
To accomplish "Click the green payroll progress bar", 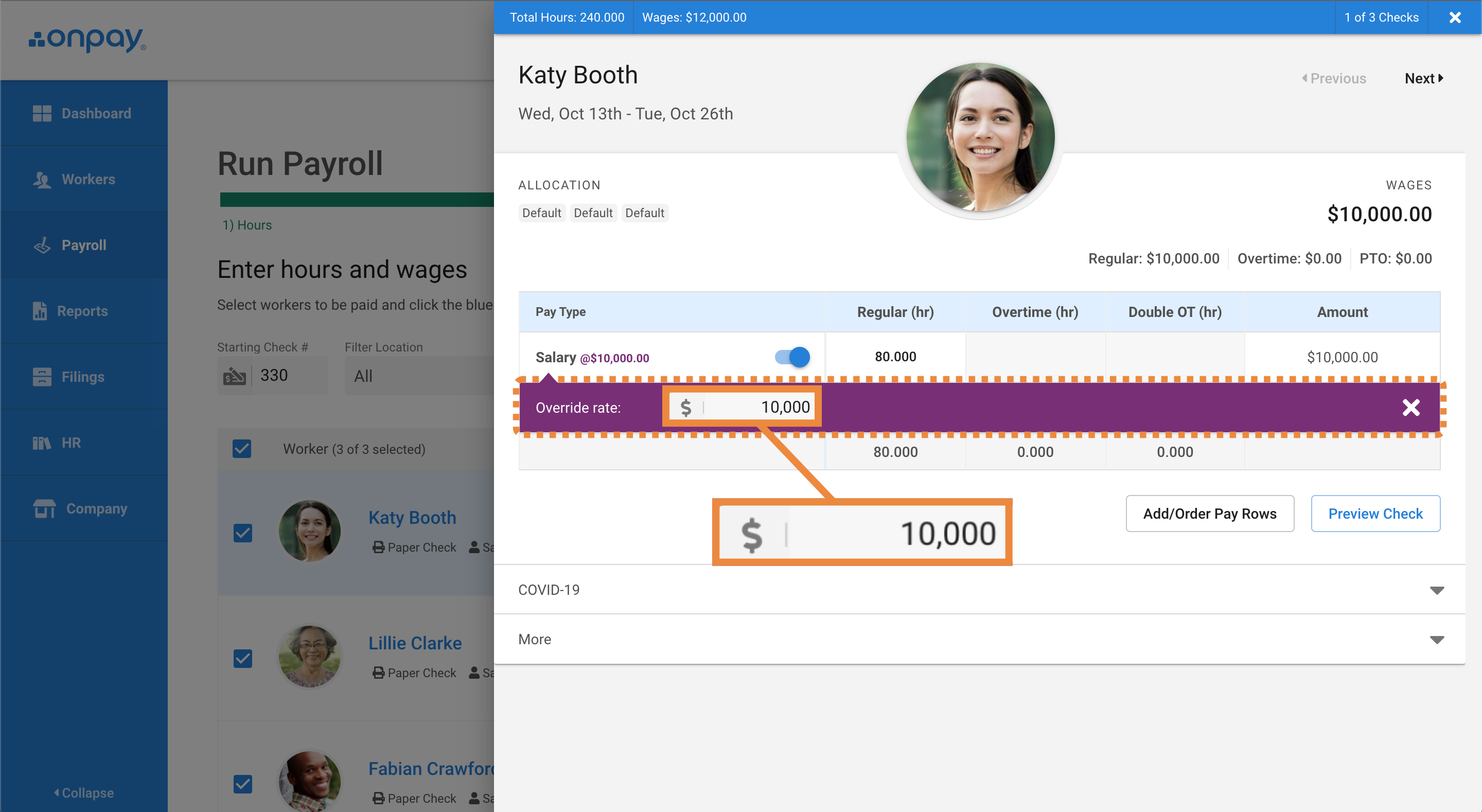I will click(x=357, y=200).
